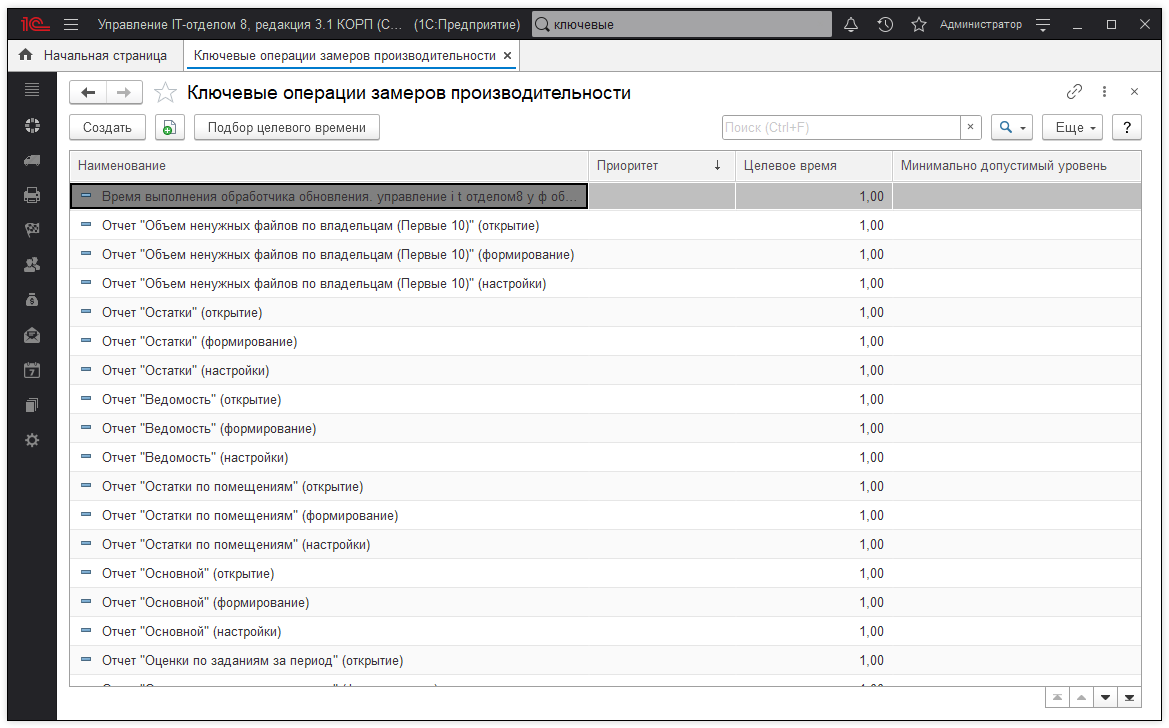
Task: Click "Подбор целевого времени" button
Action: (287, 128)
